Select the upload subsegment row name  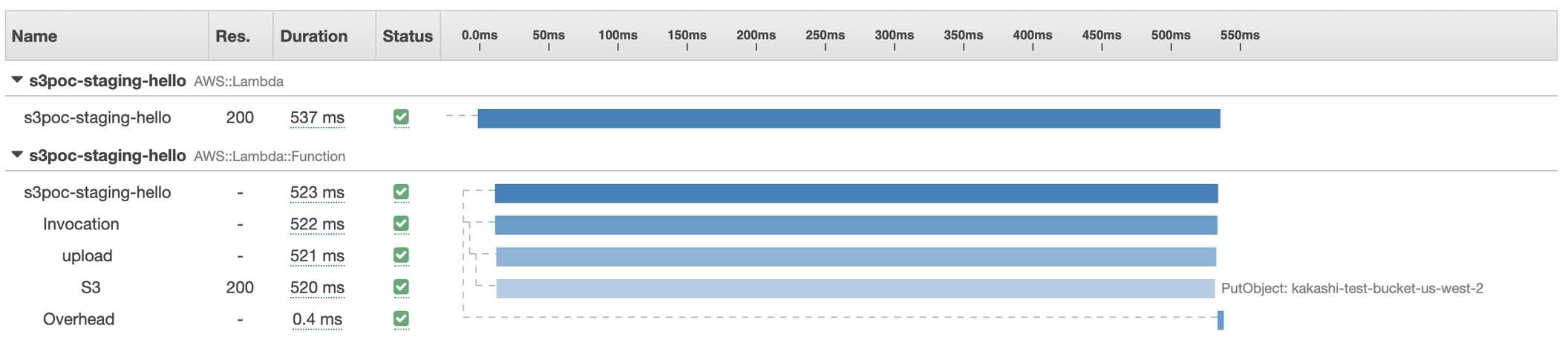pos(87,255)
